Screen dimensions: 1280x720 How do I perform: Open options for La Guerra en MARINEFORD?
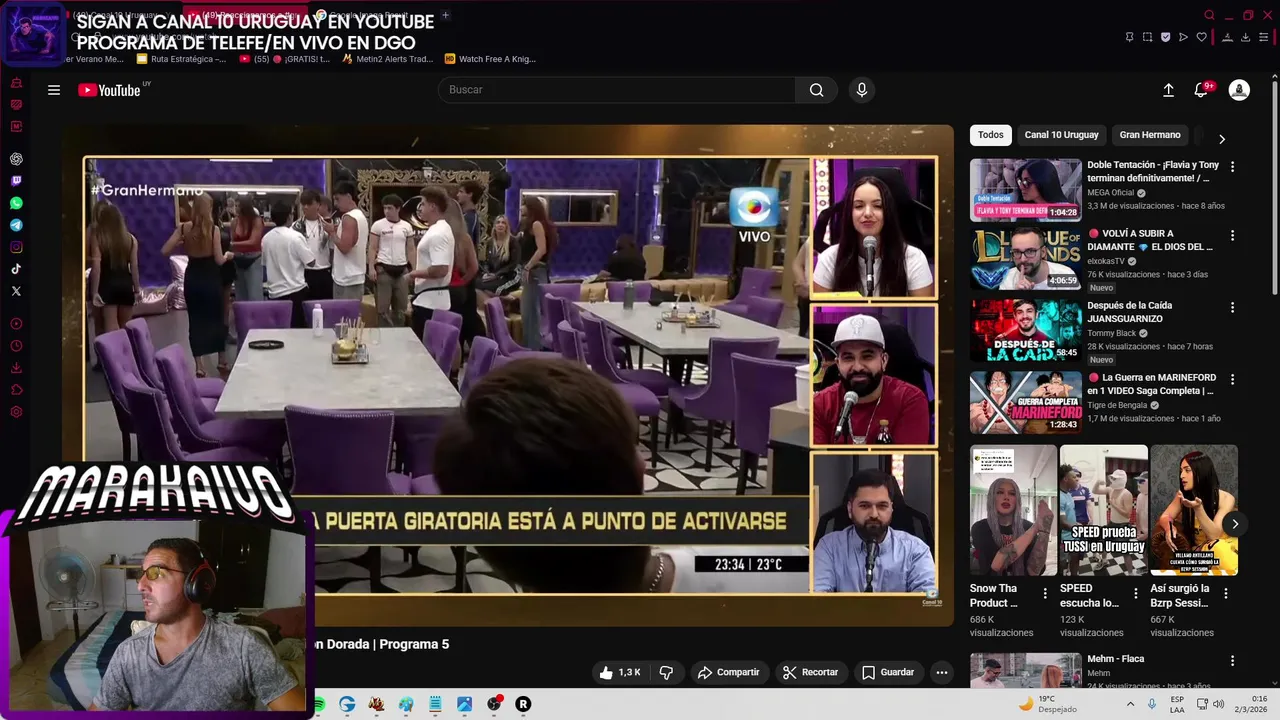(x=1232, y=380)
